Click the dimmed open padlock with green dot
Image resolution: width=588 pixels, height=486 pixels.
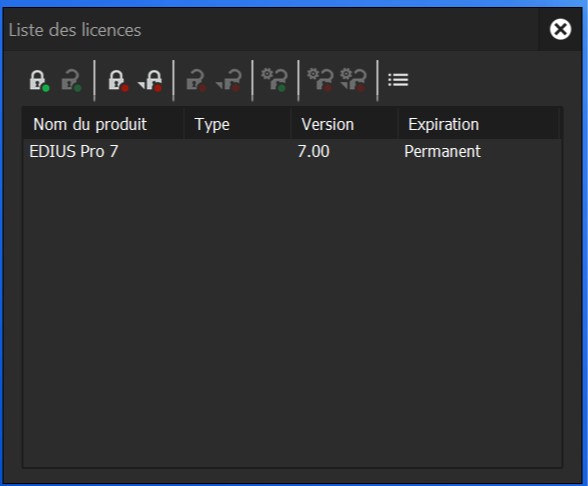[71, 80]
